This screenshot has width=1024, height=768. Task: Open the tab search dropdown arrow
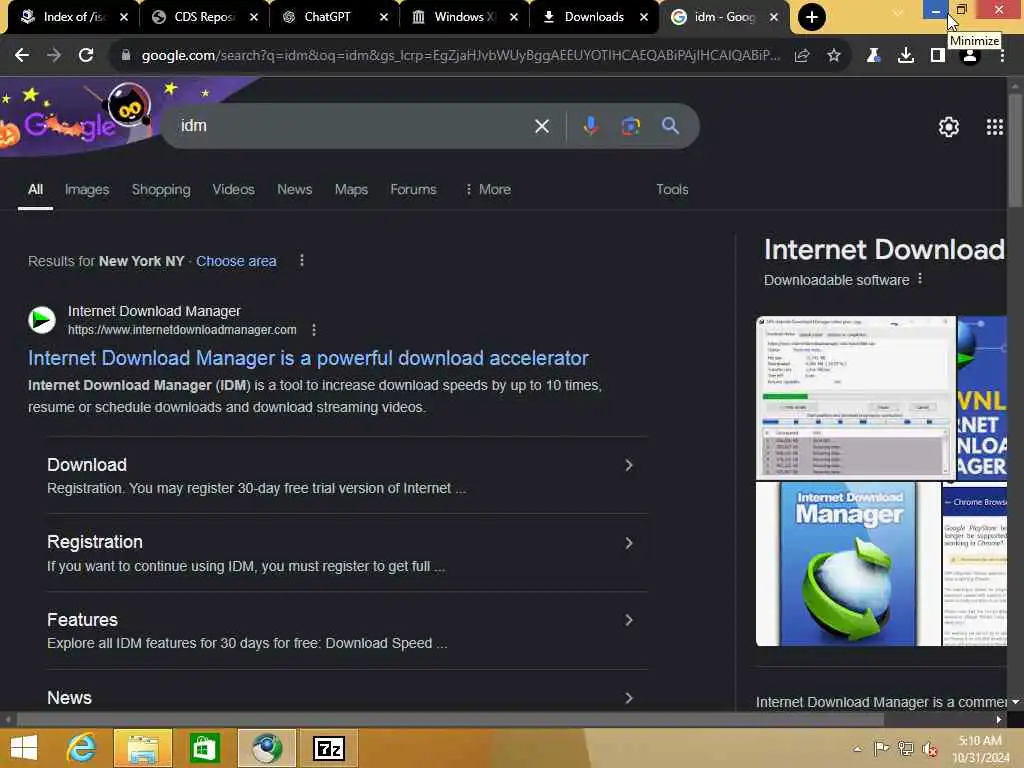[899, 13]
